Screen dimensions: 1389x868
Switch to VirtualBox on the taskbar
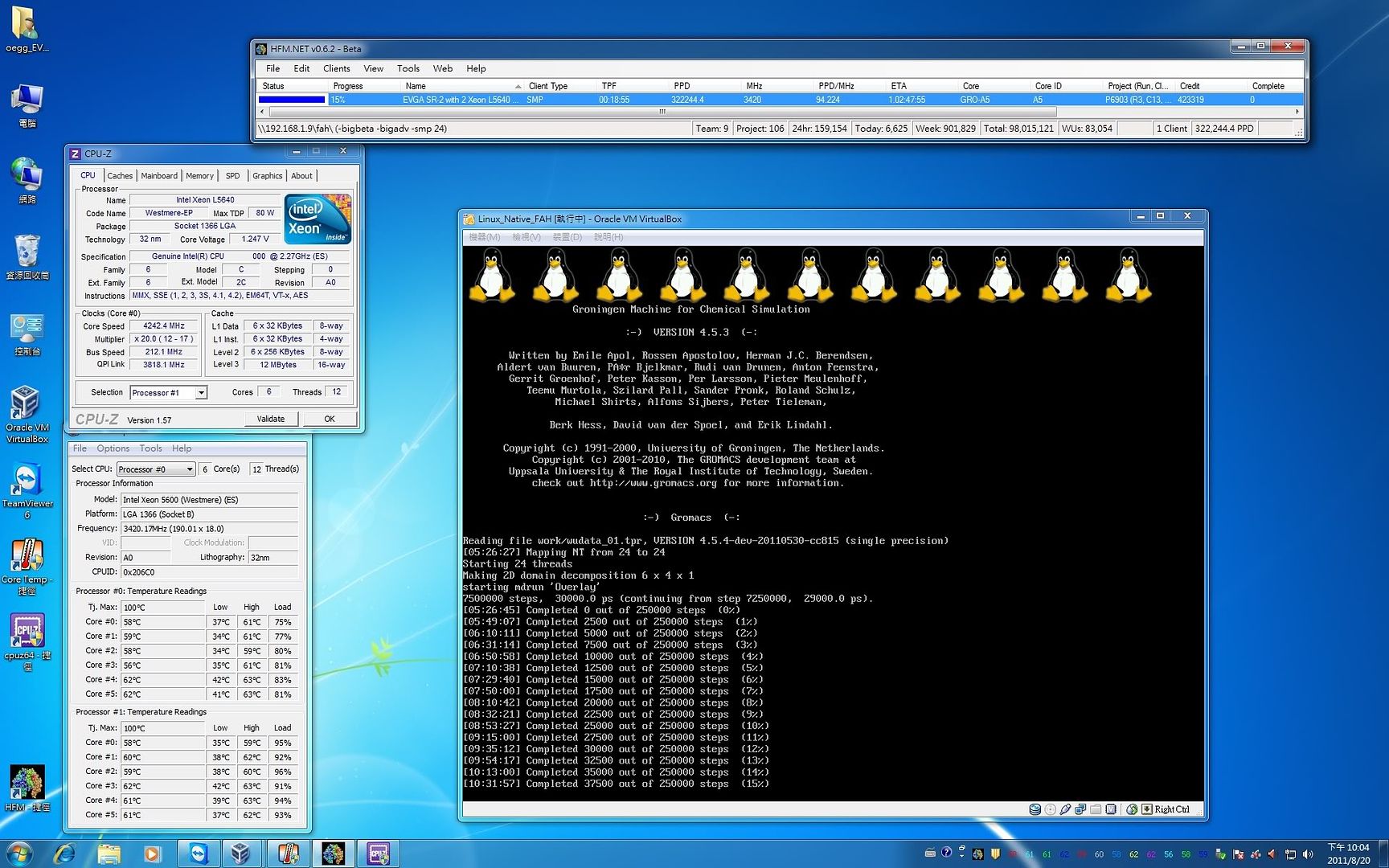coord(241,854)
